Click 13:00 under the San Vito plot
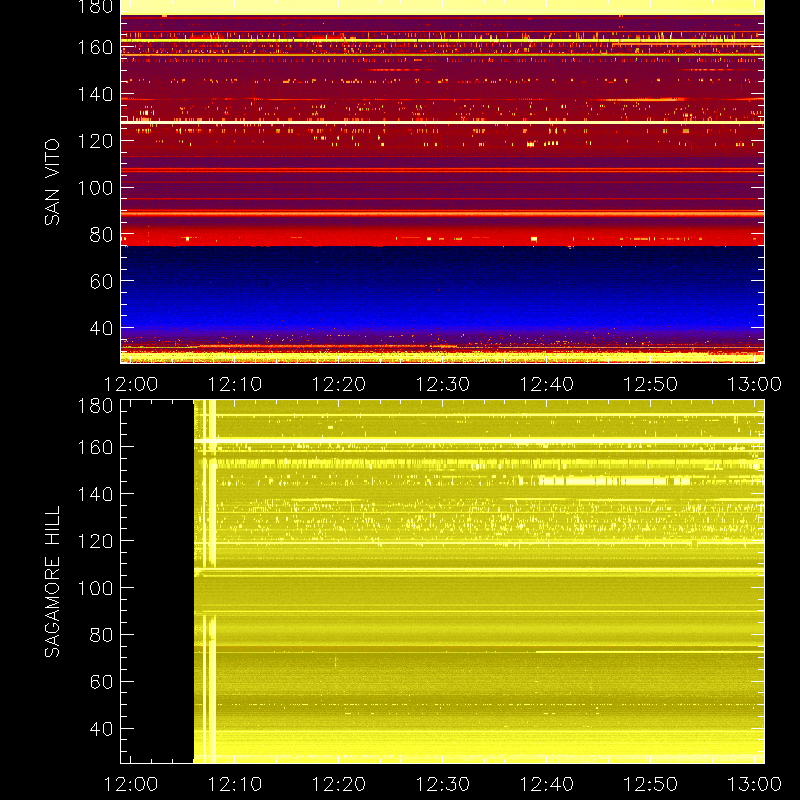 click(754, 384)
